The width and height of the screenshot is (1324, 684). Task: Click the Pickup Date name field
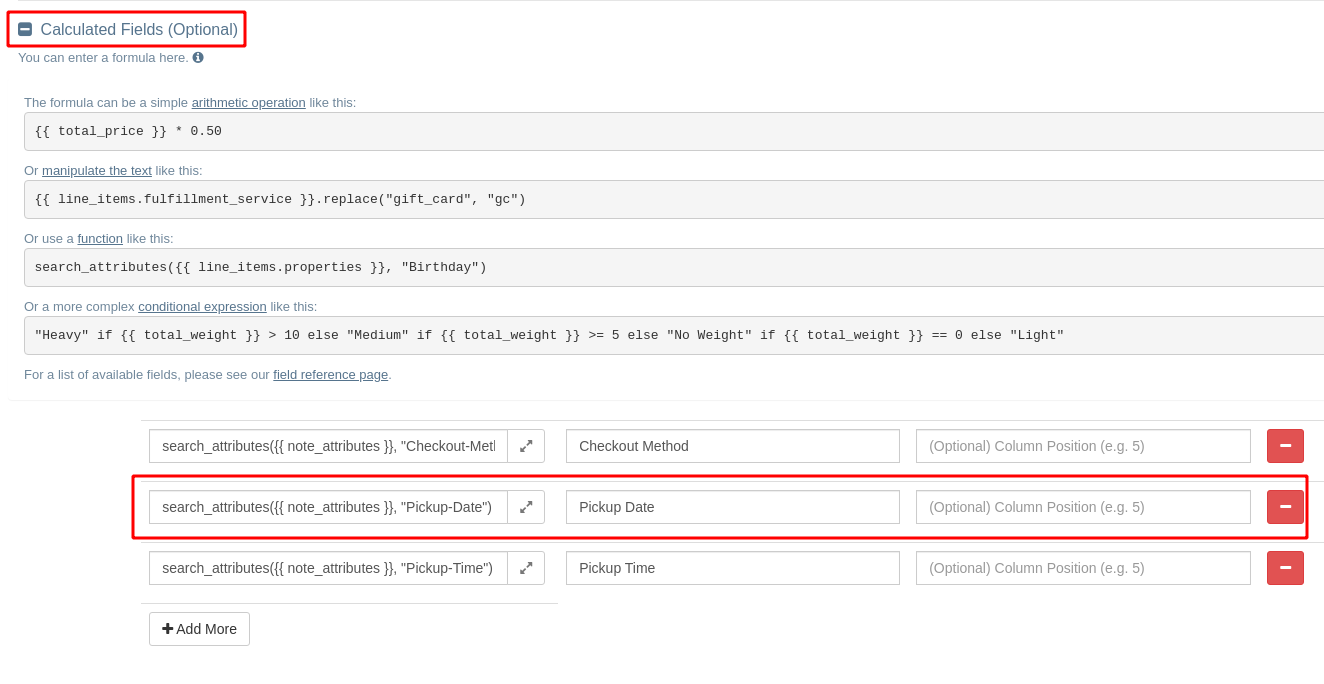732,506
